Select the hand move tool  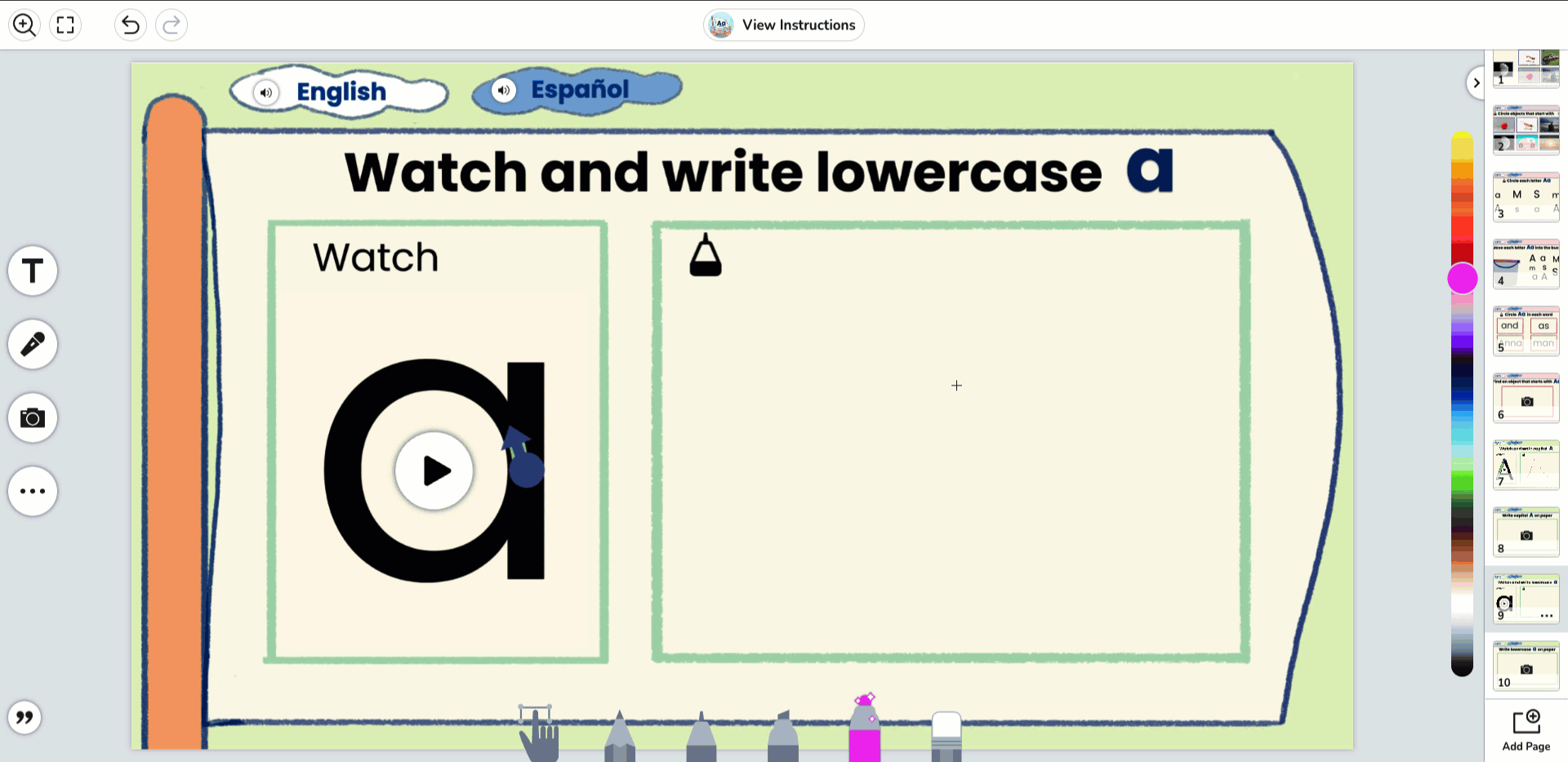point(539,733)
